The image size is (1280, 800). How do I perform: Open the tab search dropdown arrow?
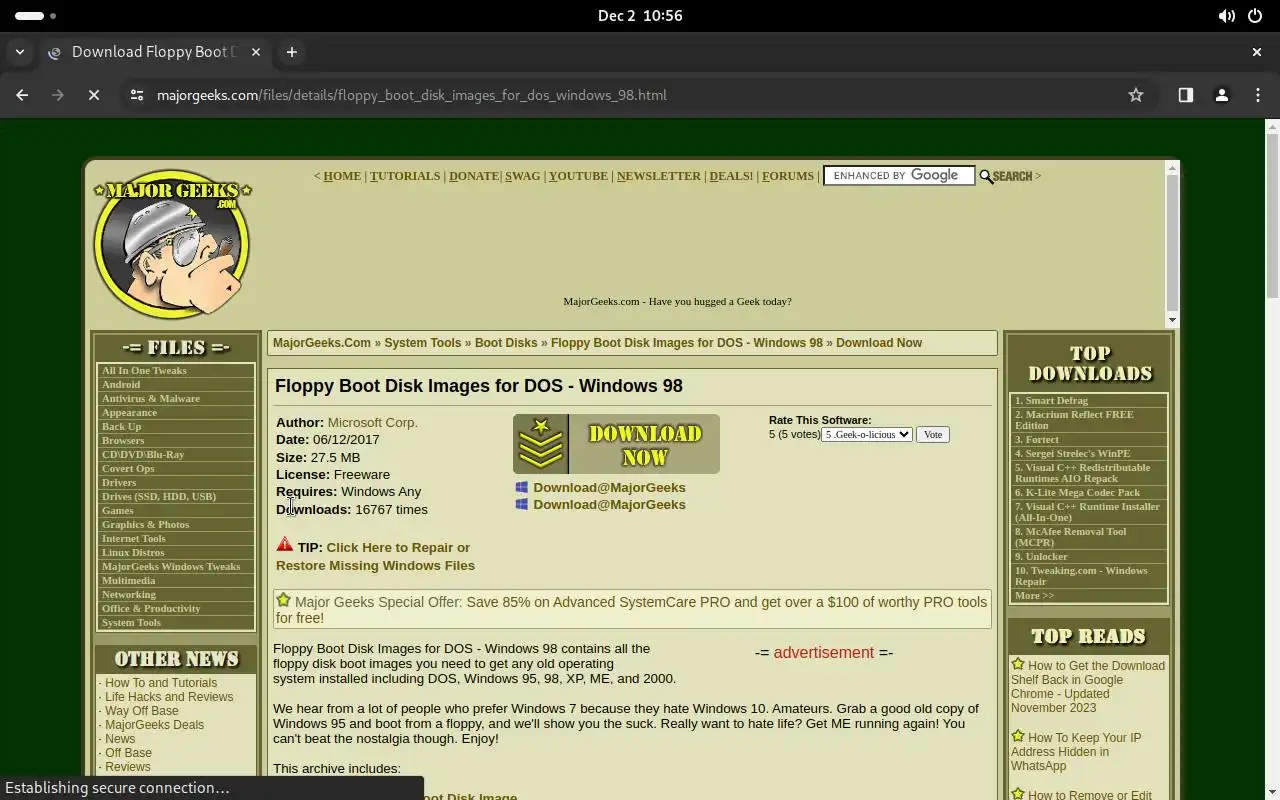coord(19,52)
